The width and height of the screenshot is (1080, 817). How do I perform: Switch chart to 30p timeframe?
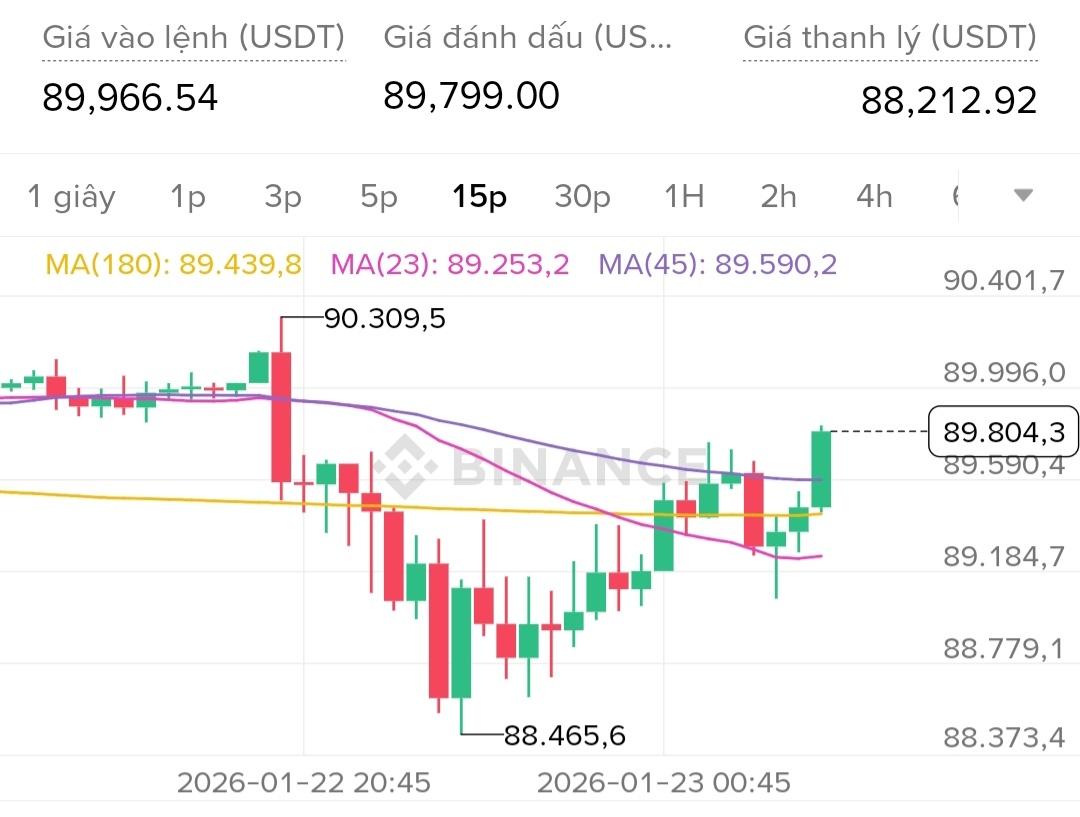pyautogui.click(x=582, y=197)
